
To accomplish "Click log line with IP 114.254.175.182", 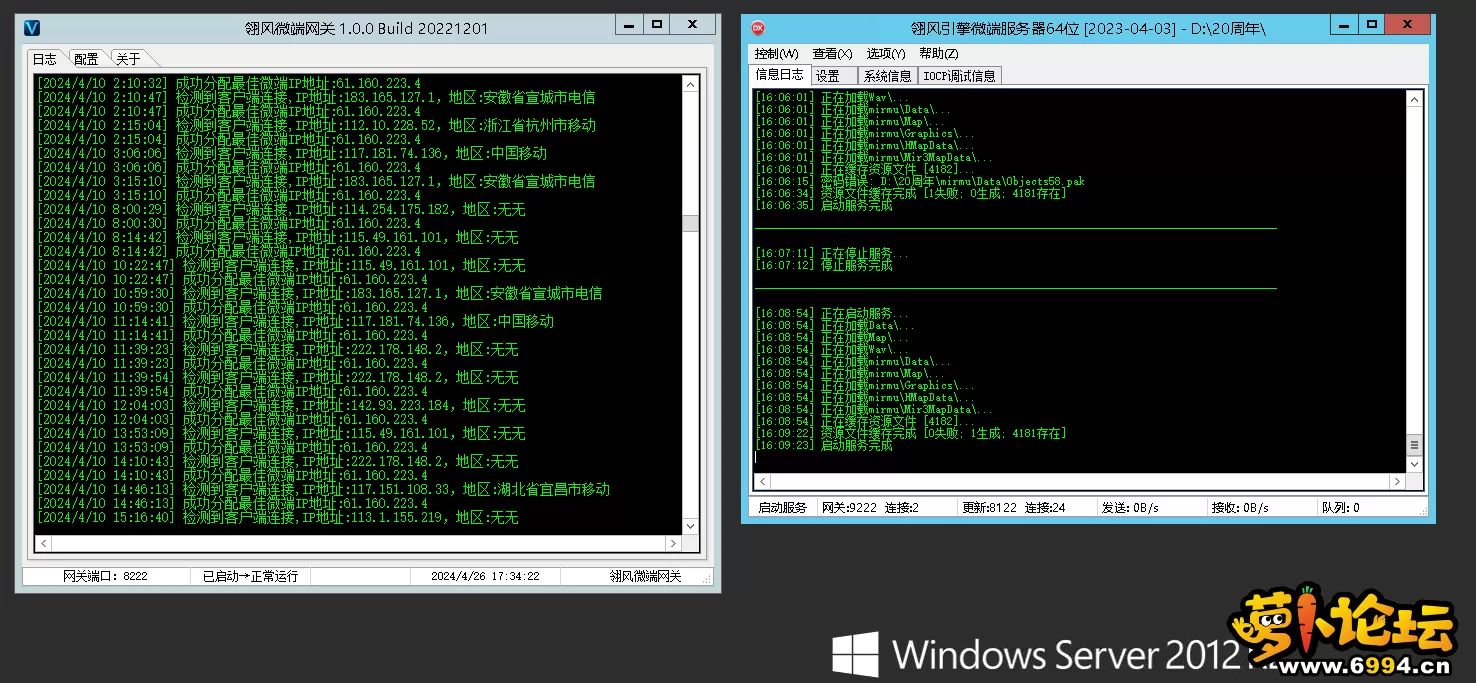I will click(x=281, y=210).
